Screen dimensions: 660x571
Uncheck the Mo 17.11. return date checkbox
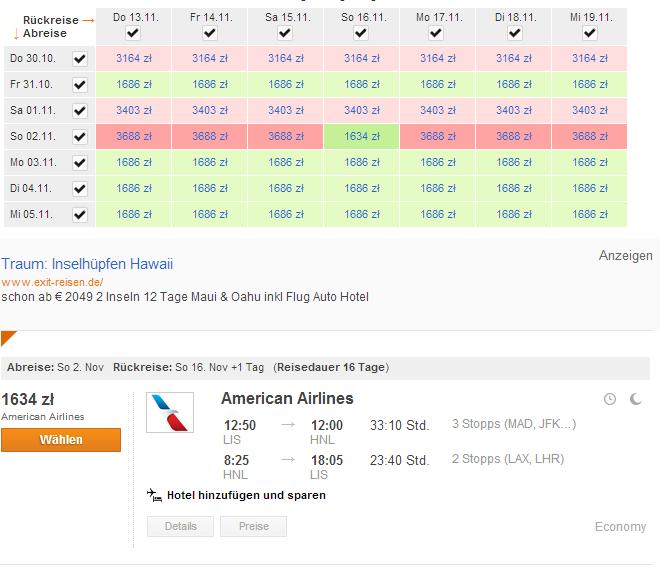[x=436, y=33]
